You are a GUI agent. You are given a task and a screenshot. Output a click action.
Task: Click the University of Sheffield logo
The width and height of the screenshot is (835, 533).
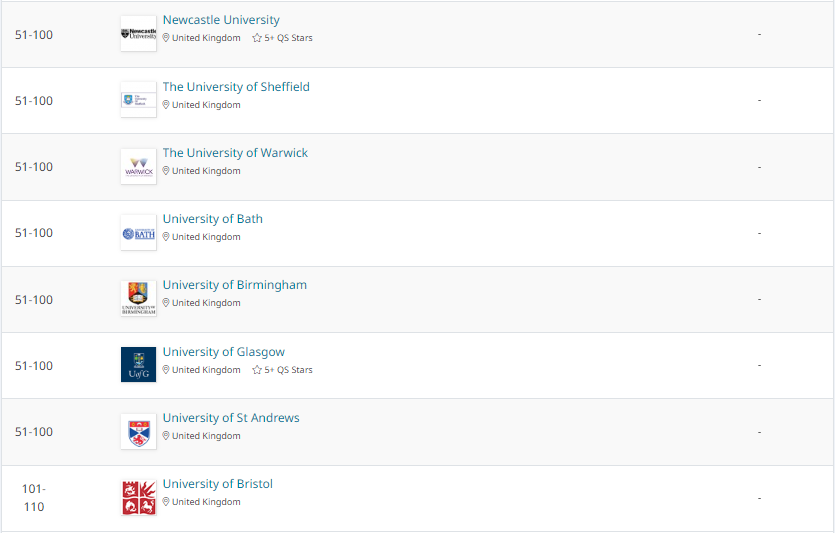(138, 100)
